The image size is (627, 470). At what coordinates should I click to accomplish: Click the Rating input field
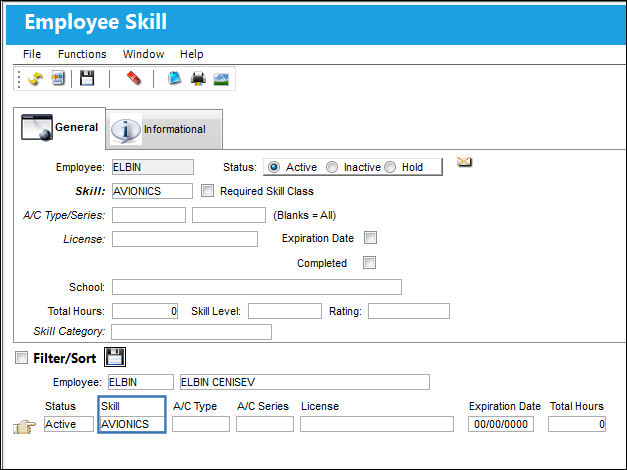[x=409, y=311]
